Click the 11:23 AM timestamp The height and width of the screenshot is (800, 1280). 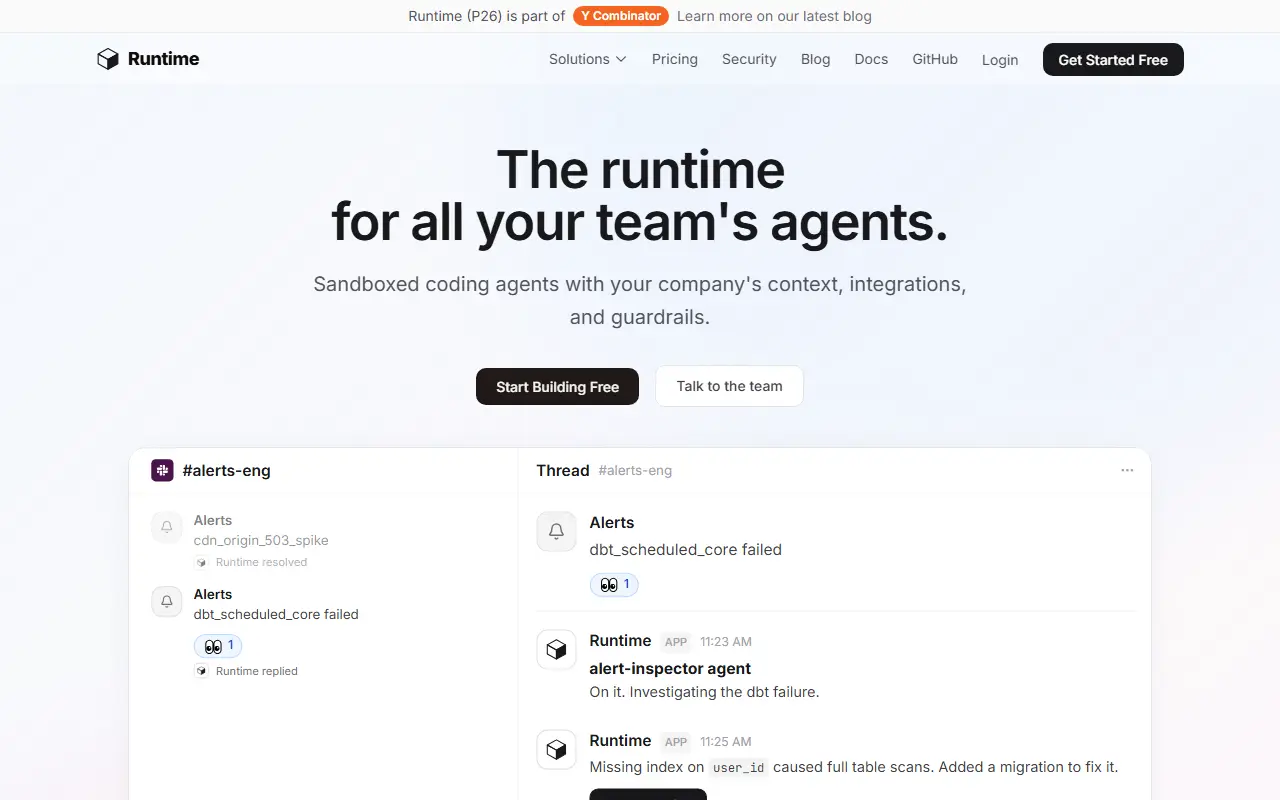tap(726, 642)
